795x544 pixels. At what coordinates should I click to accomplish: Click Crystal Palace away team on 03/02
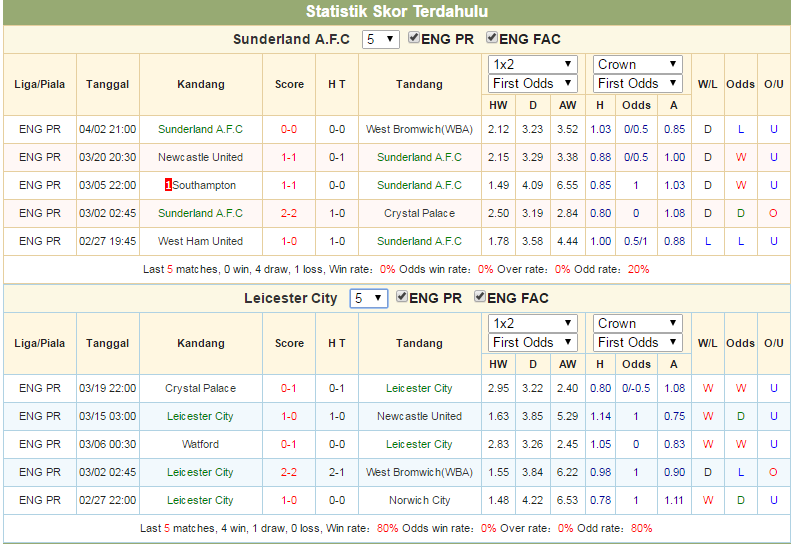click(419, 213)
